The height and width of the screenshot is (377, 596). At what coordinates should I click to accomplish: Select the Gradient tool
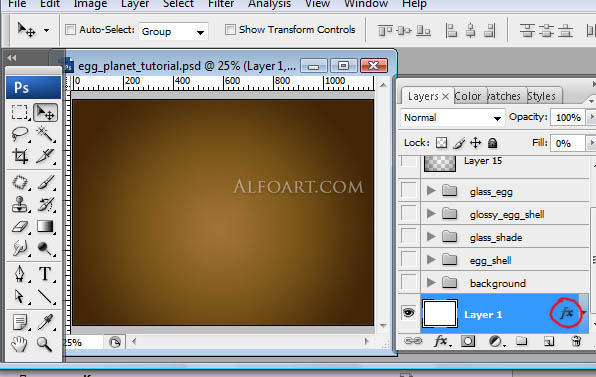46,227
